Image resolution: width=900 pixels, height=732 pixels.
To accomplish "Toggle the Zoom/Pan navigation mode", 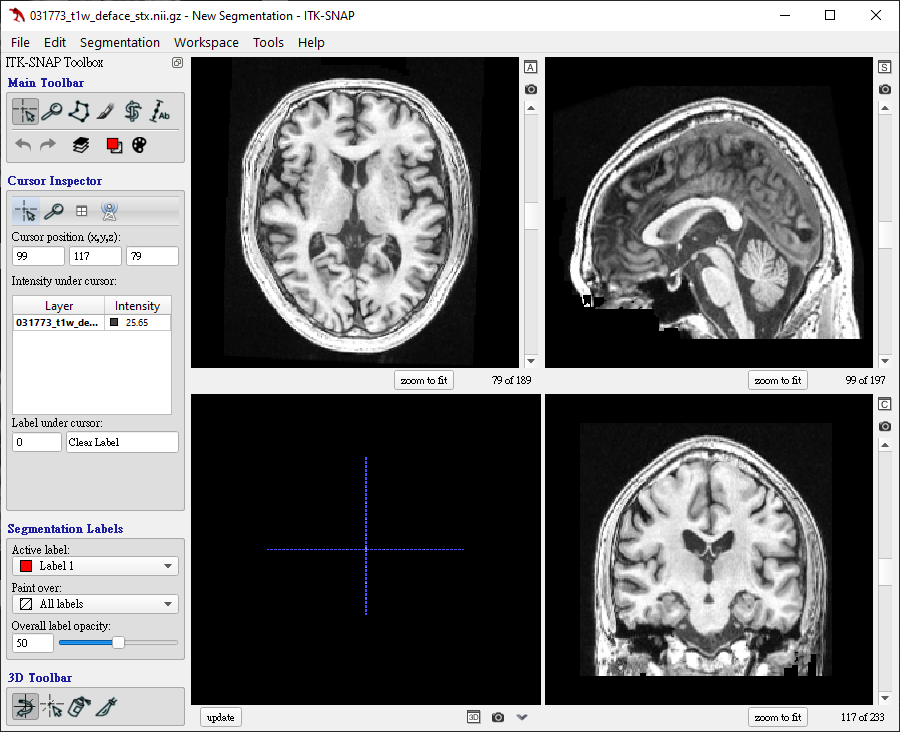I will pos(52,111).
